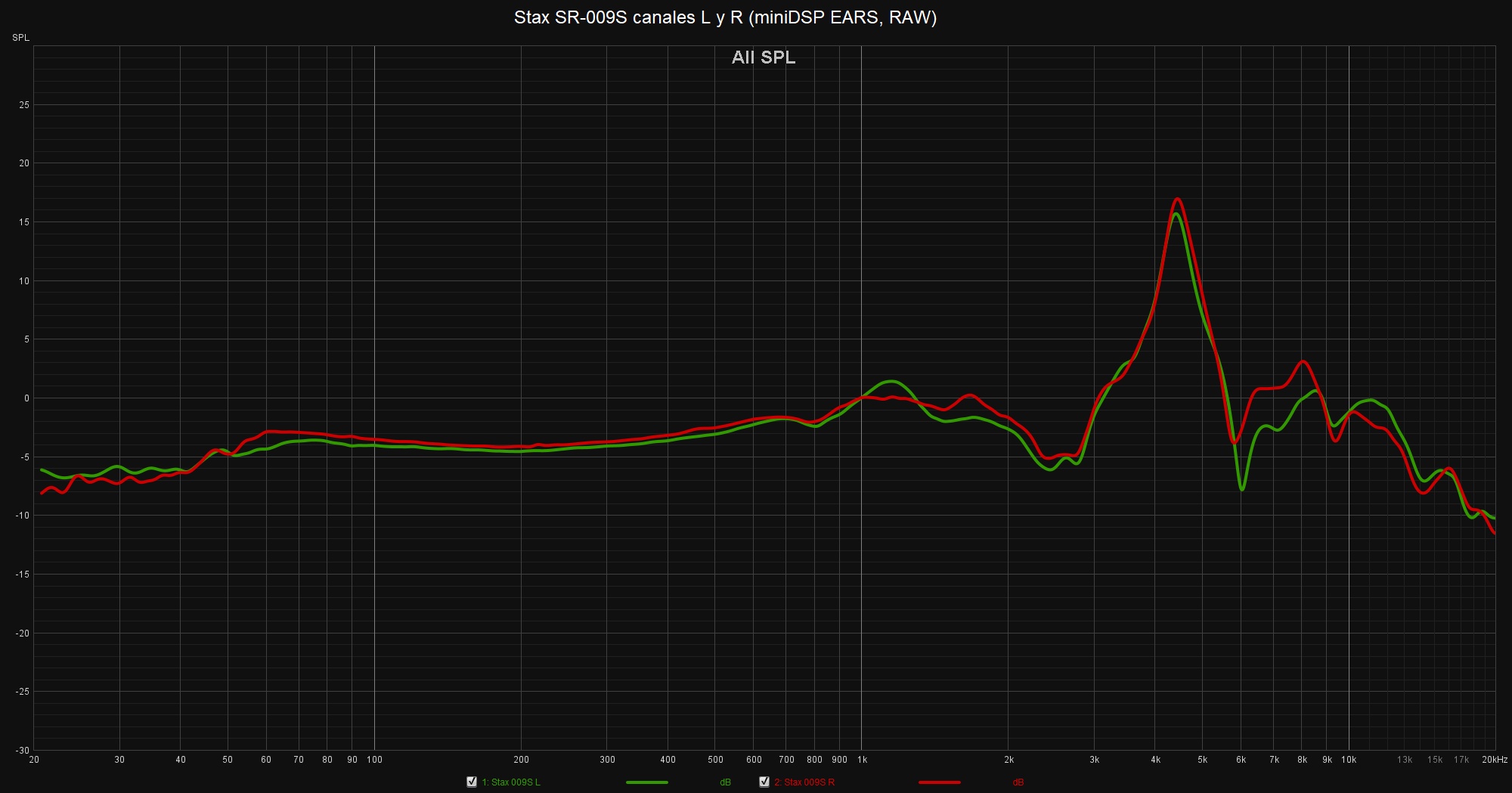Click the 'All SPL' graph heading

click(763, 57)
